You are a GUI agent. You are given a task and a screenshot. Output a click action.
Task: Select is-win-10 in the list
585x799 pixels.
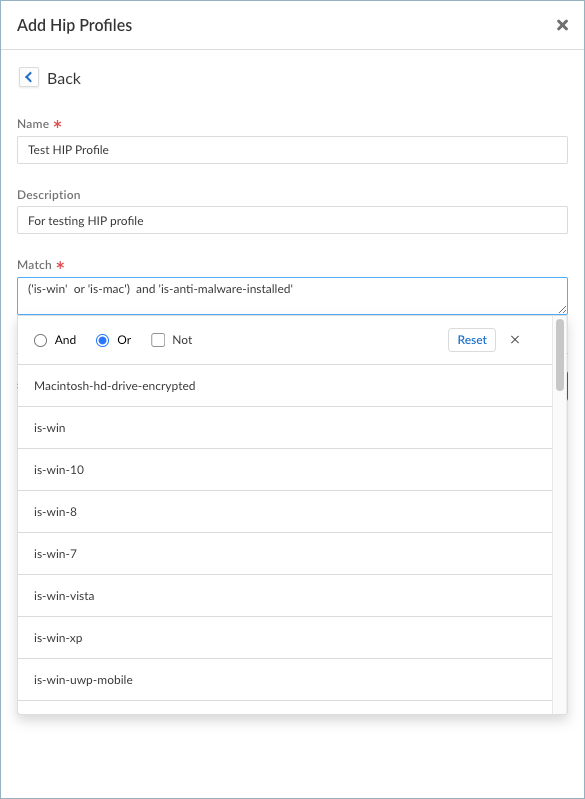click(285, 470)
